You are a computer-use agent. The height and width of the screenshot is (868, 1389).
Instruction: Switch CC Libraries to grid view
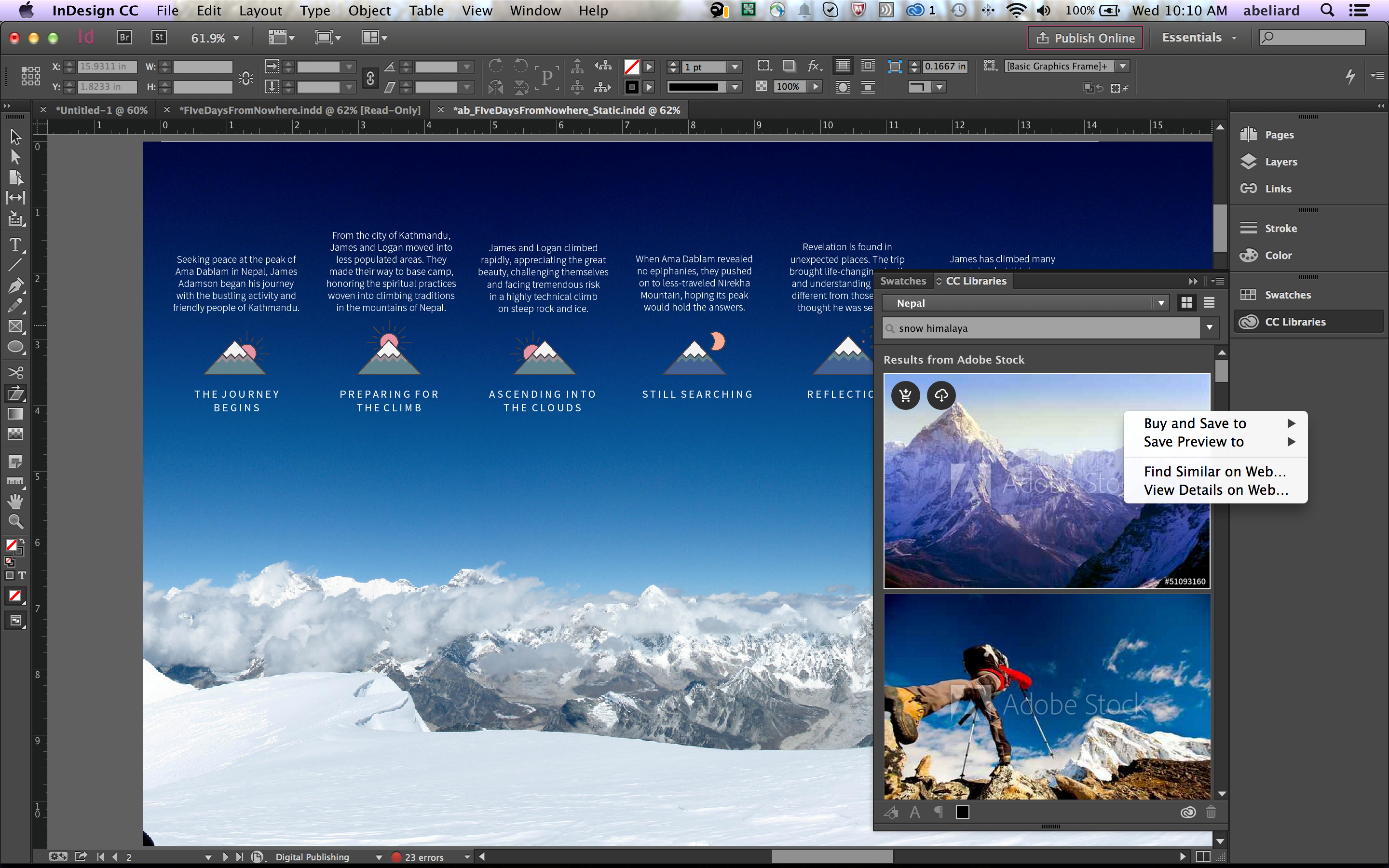click(1186, 302)
